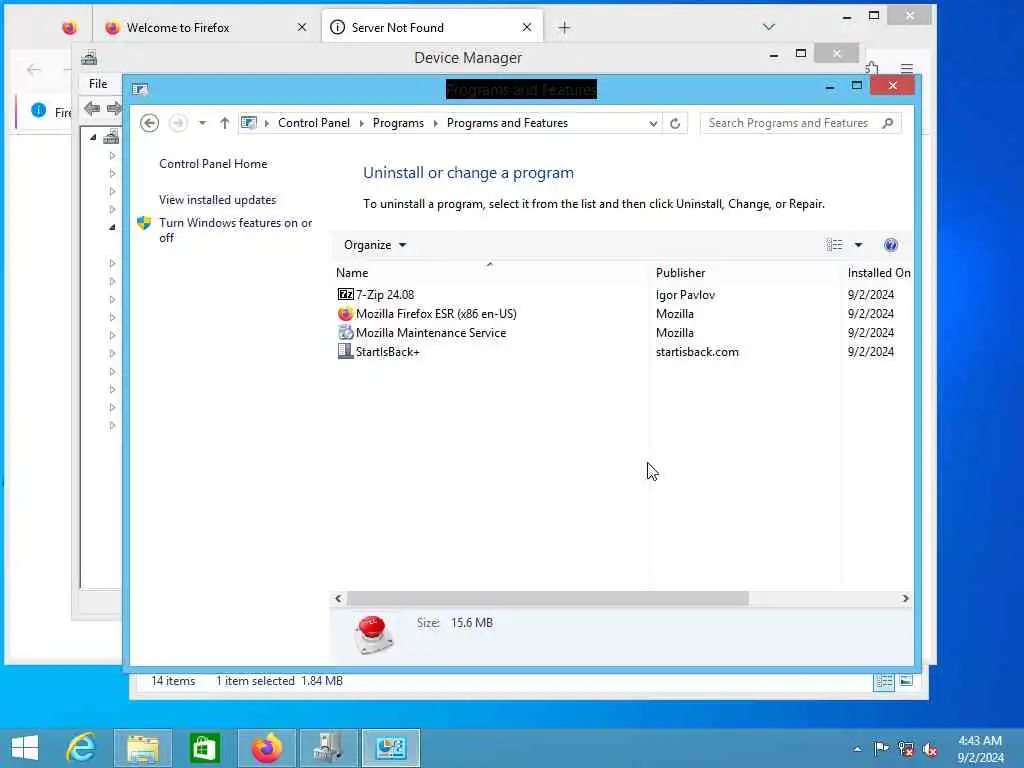1024x768 pixels.
Task: Show hidden tray icons
Action: [x=857, y=749]
